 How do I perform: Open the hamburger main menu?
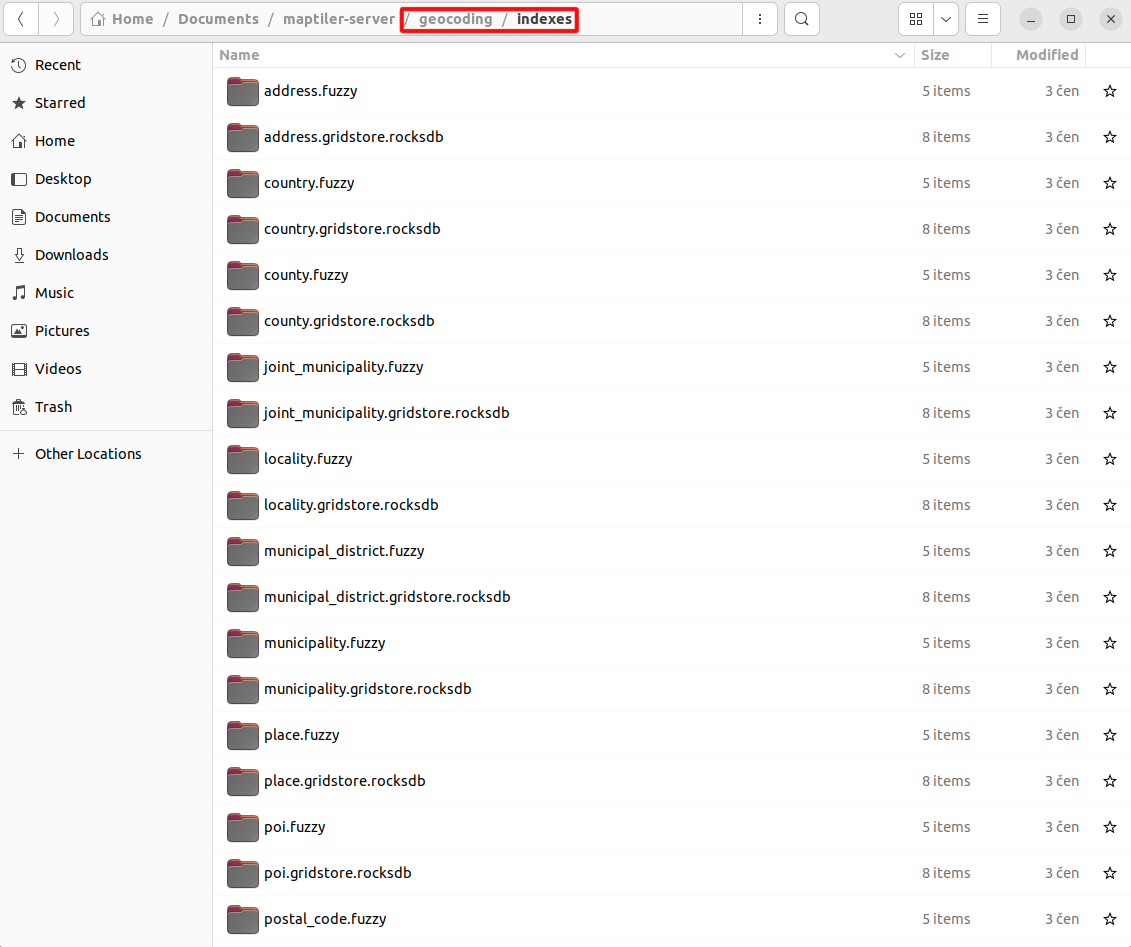(x=982, y=19)
